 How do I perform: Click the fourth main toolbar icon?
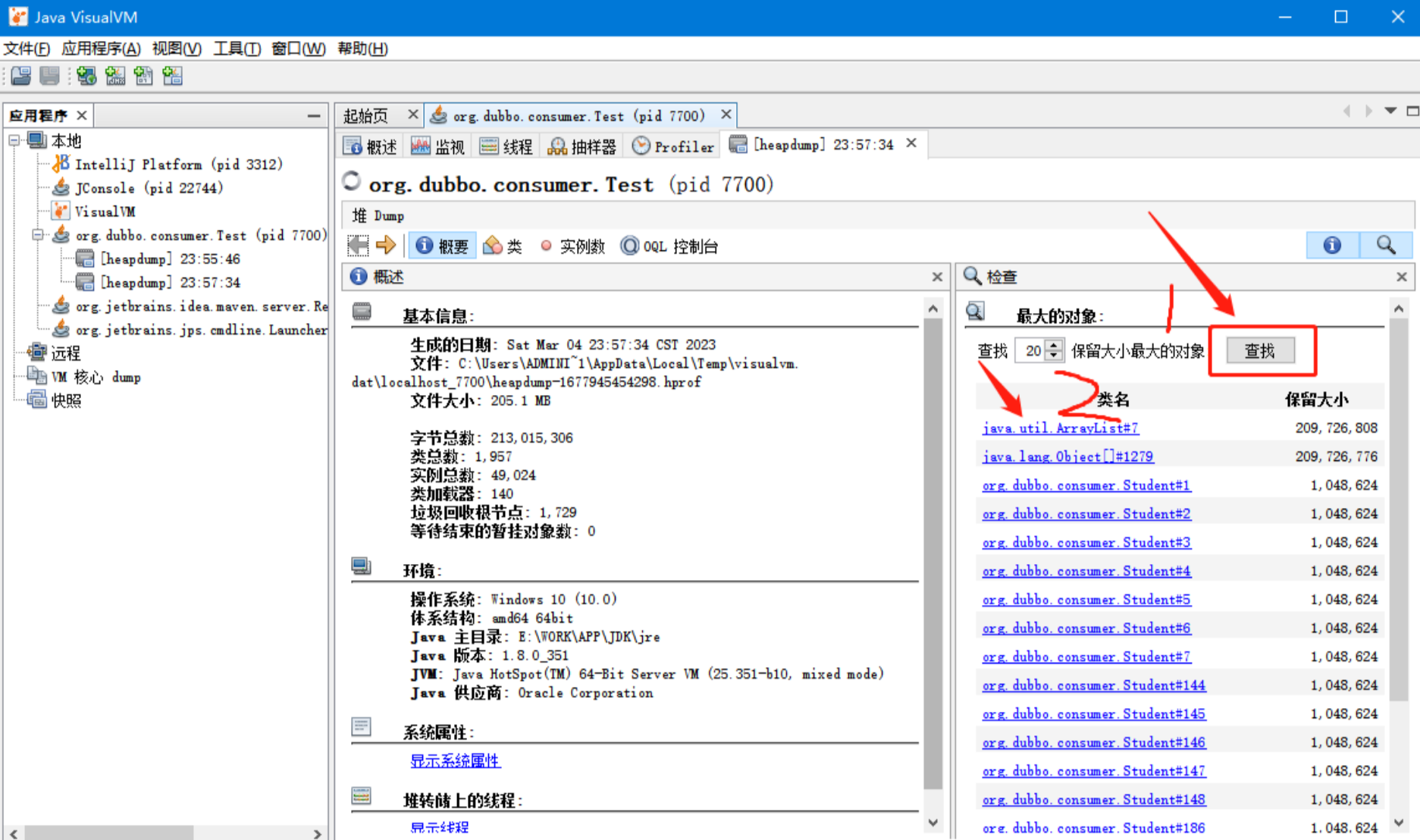pyautogui.click(x=115, y=76)
